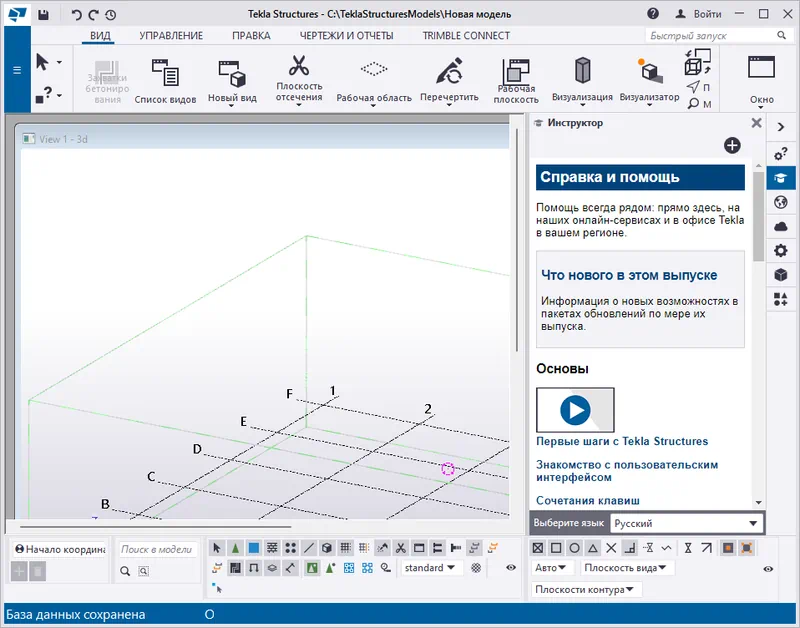Open the history clock icon
The width and height of the screenshot is (800, 628).
click(x=110, y=15)
